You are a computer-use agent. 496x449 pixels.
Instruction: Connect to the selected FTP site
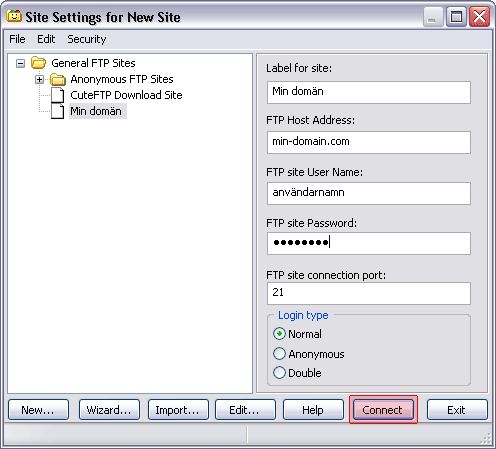point(383,410)
